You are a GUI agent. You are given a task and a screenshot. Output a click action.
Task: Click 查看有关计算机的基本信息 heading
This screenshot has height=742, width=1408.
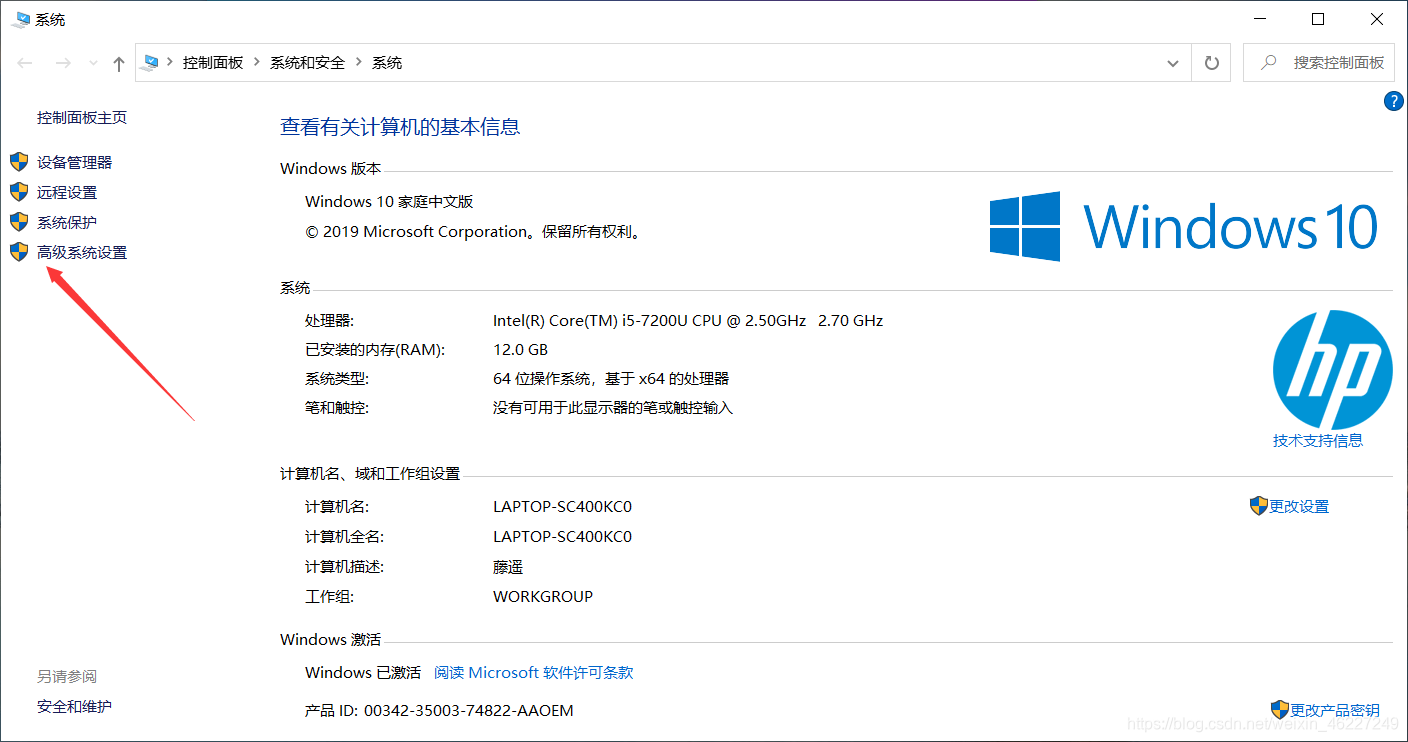click(400, 126)
